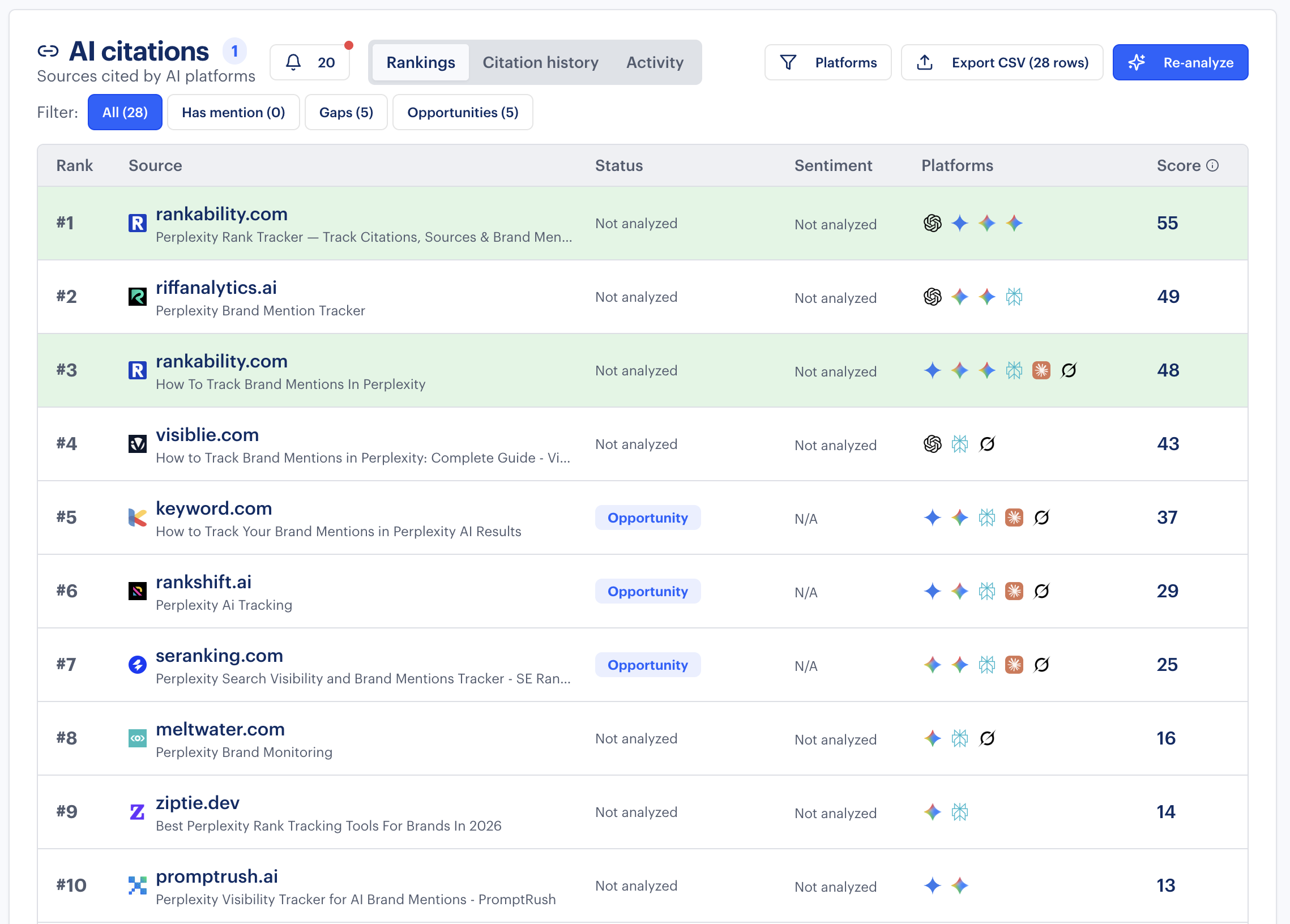
Task: Click score 16 in meltwater.com row
Action: pyautogui.click(x=1166, y=738)
